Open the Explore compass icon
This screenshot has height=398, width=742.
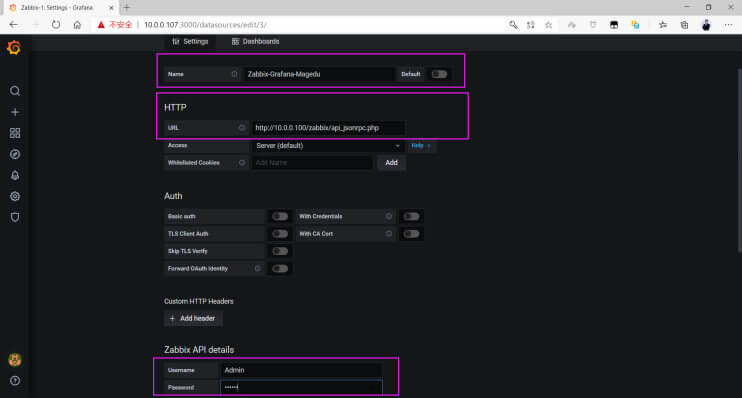[x=15, y=154]
